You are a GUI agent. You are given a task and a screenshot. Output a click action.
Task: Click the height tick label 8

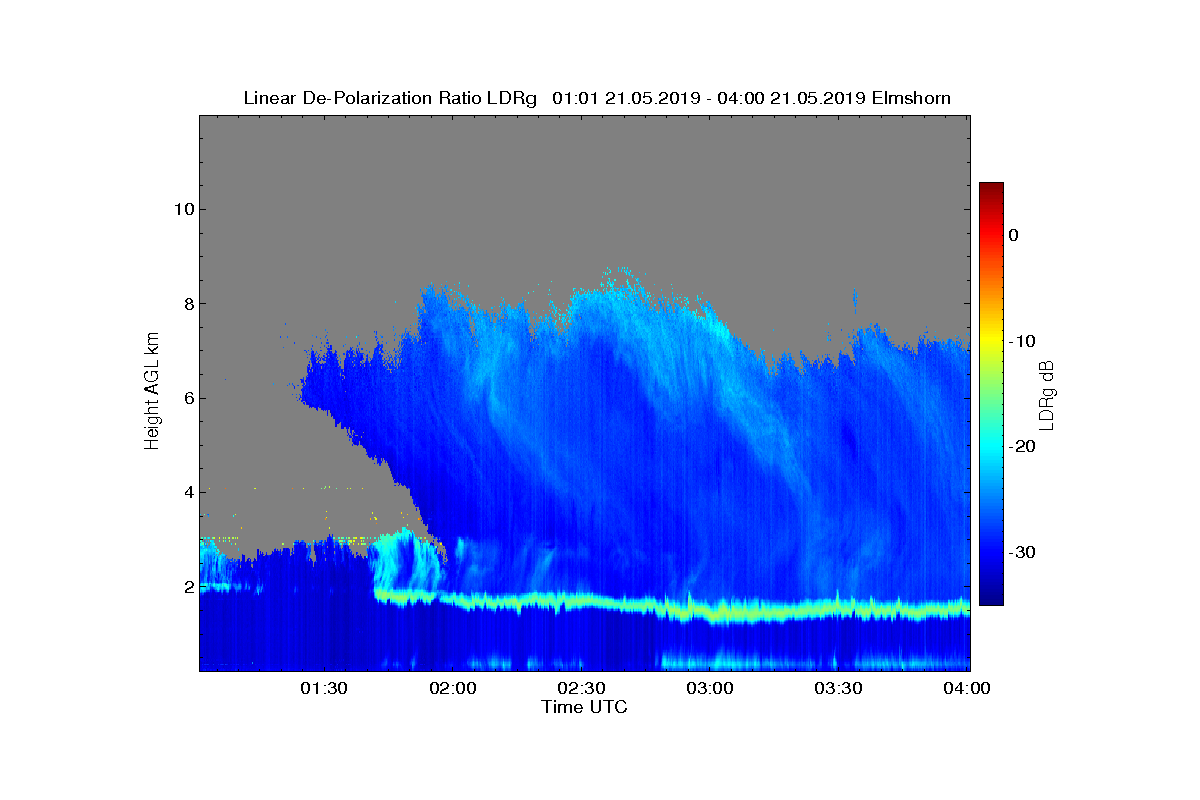(188, 303)
